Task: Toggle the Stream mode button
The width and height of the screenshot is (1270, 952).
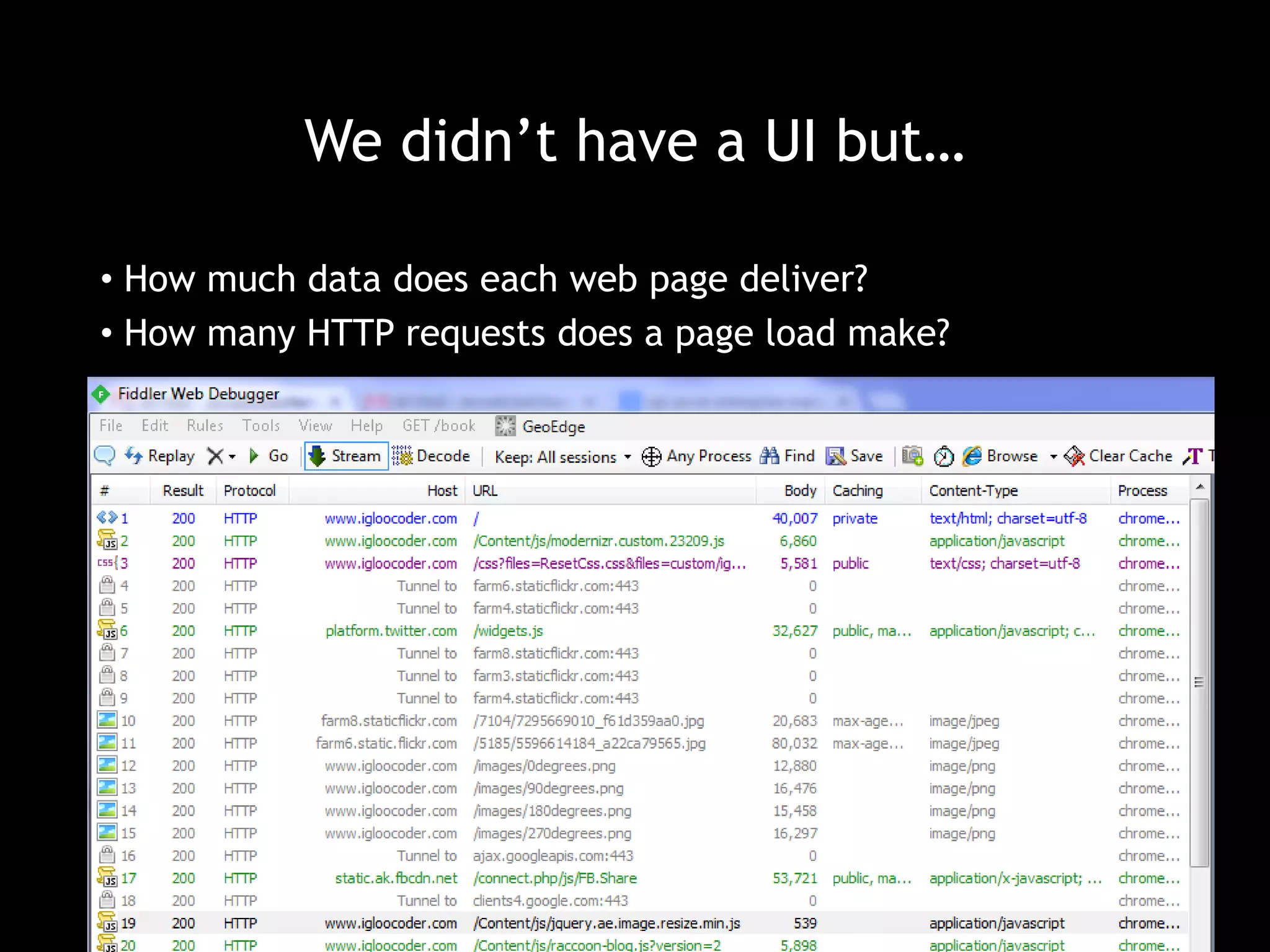Action: pyautogui.click(x=346, y=456)
